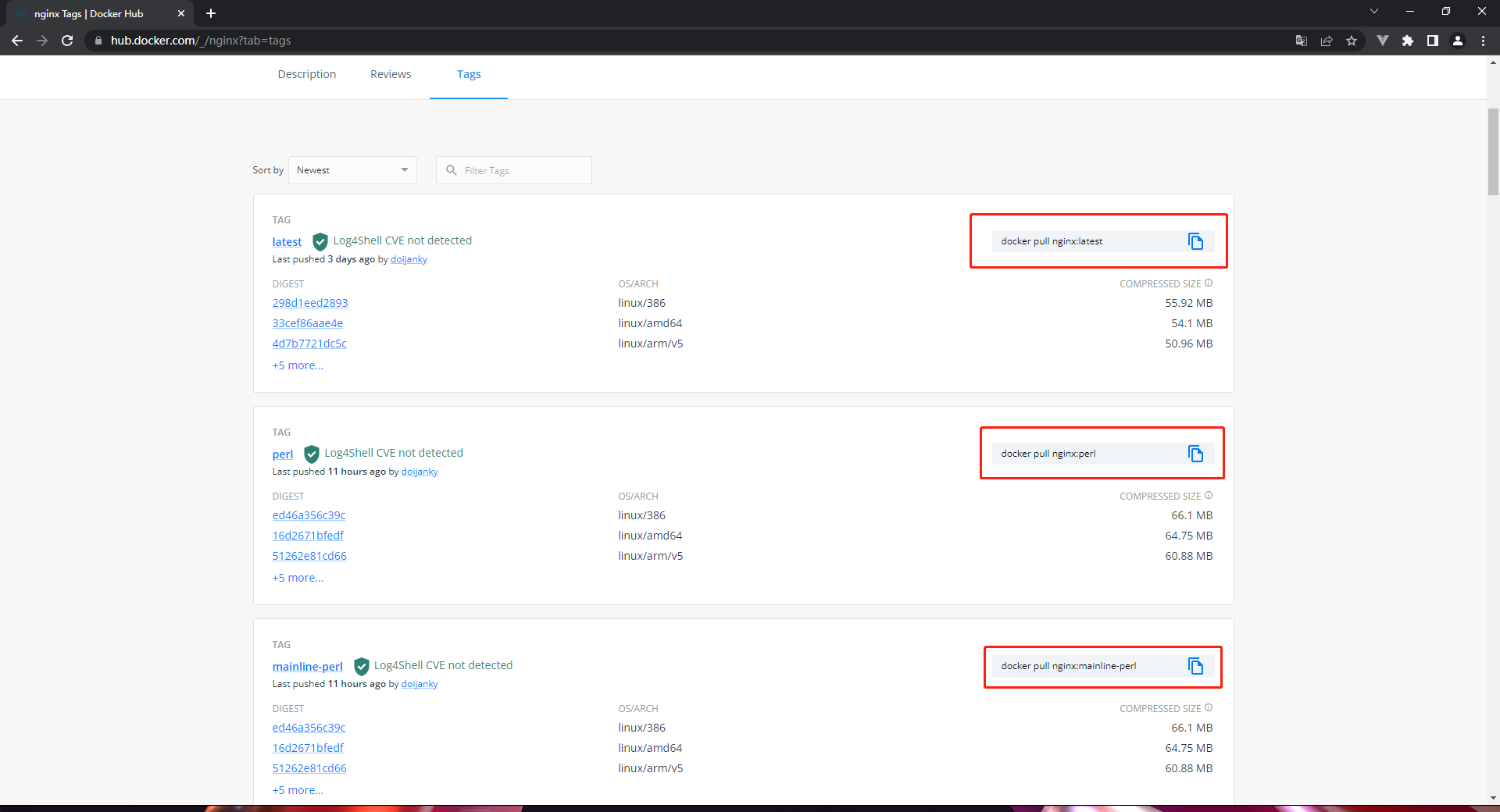1500x812 pixels.
Task: Switch to the Reviews tab
Action: 391,74
